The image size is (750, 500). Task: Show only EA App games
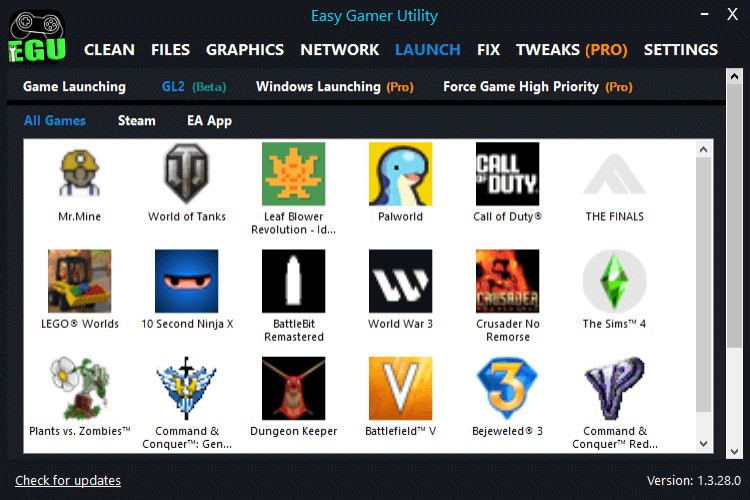210,121
